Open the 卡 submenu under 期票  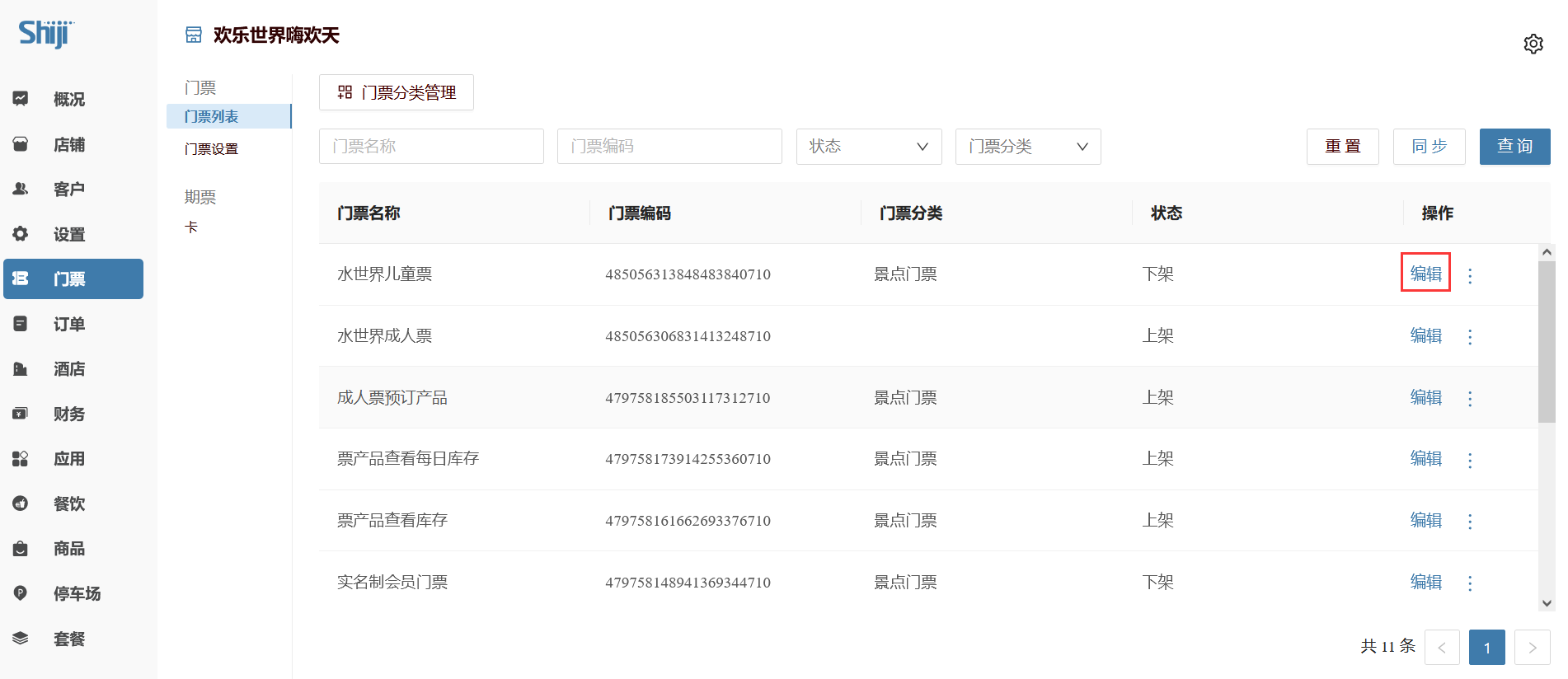[x=191, y=227]
